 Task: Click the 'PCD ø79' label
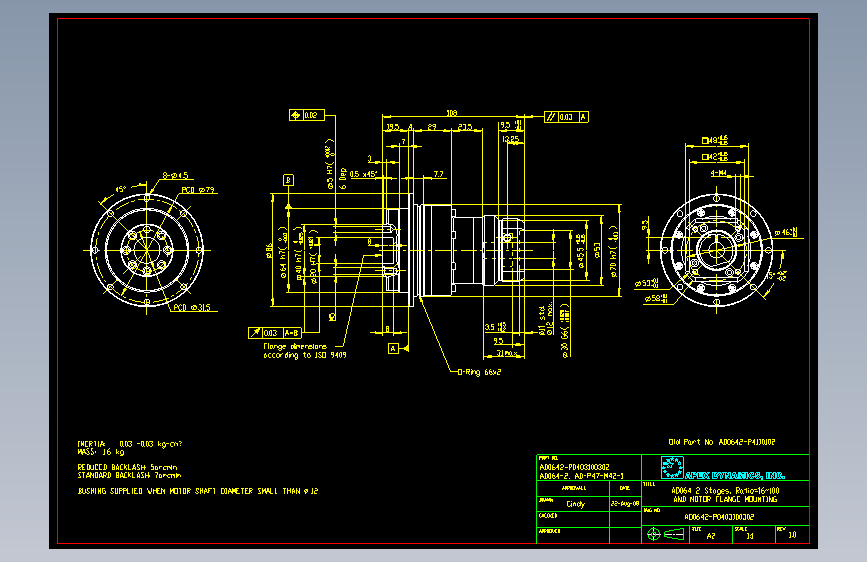198,190
